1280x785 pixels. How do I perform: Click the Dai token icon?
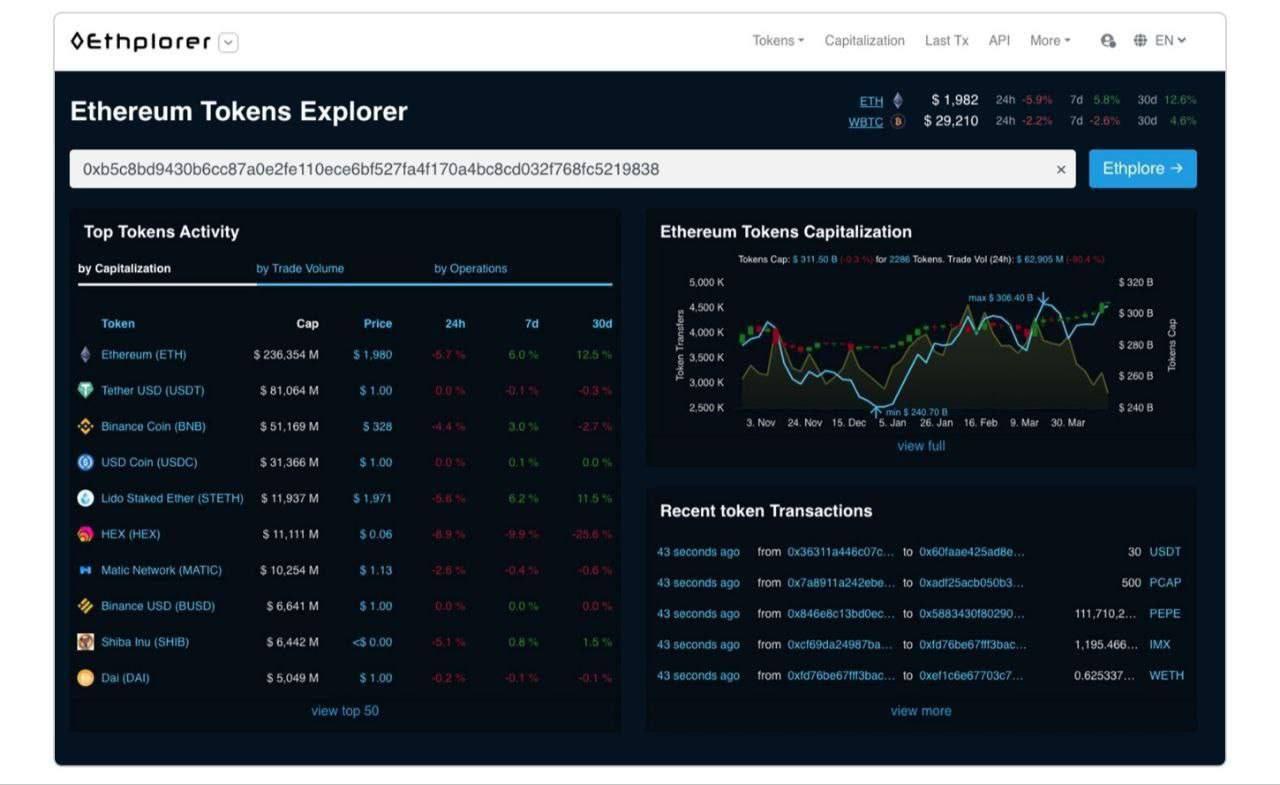coord(85,678)
